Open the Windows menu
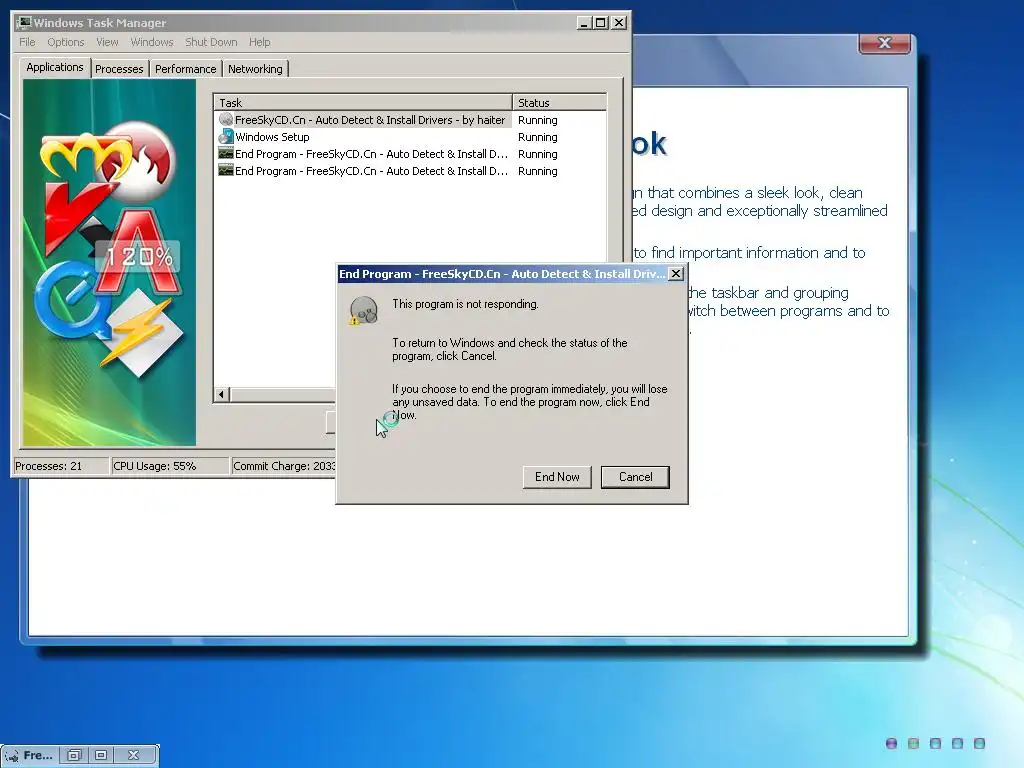Image resolution: width=1024 pixels, height=768 pixels. click(152, 42)
